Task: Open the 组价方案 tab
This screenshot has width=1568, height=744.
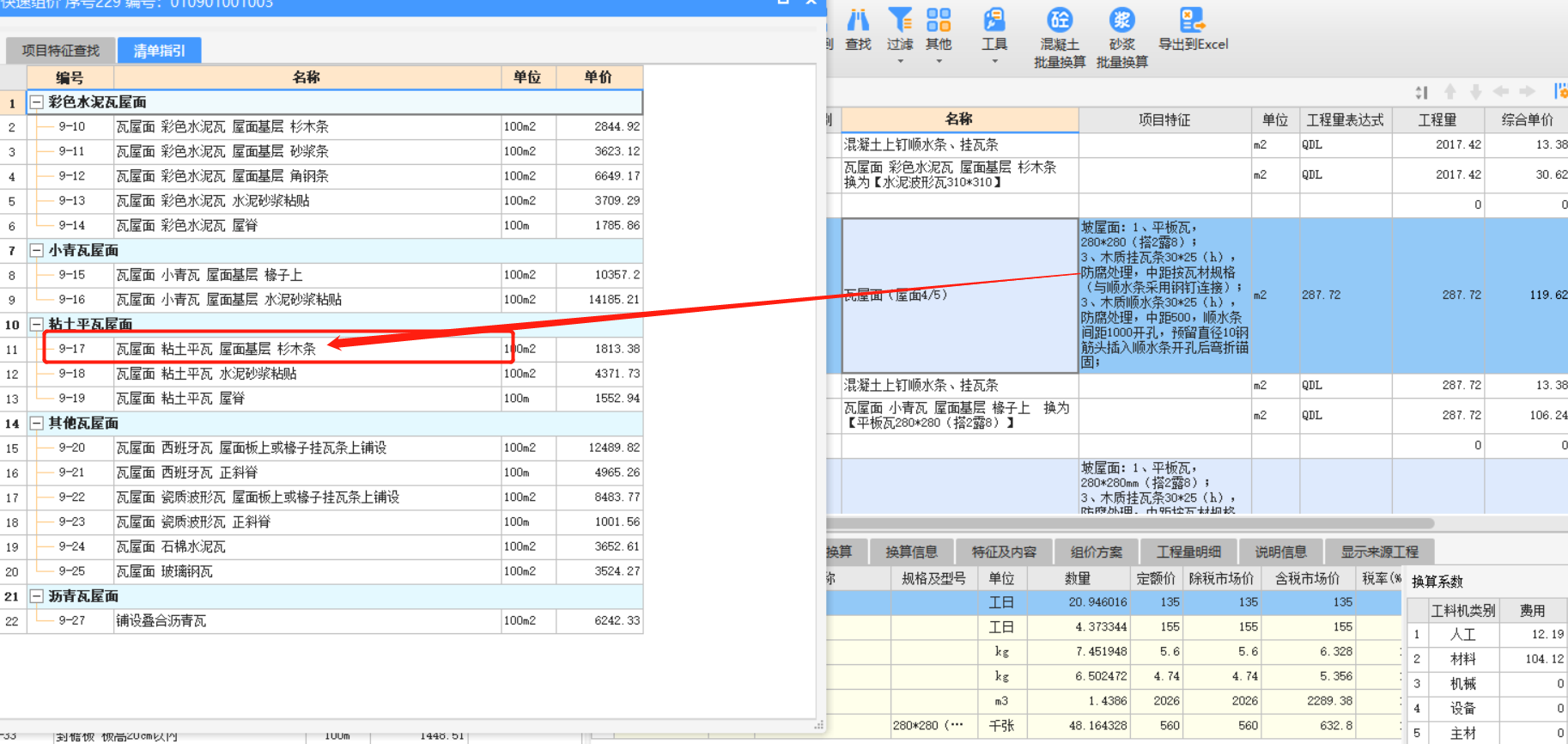Action: click(1097, 552)
